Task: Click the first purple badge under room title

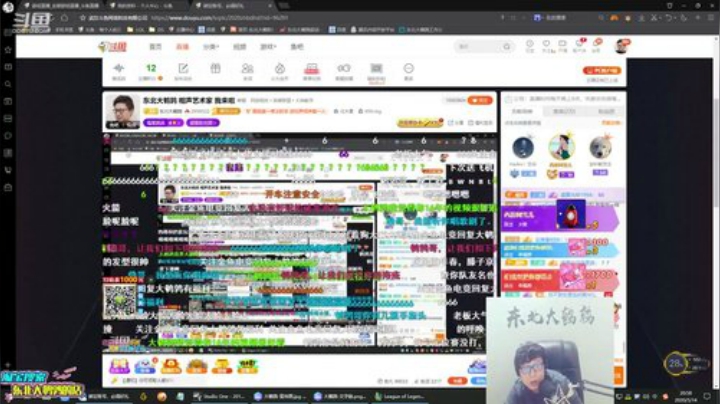Action: [x=163, y=123]
